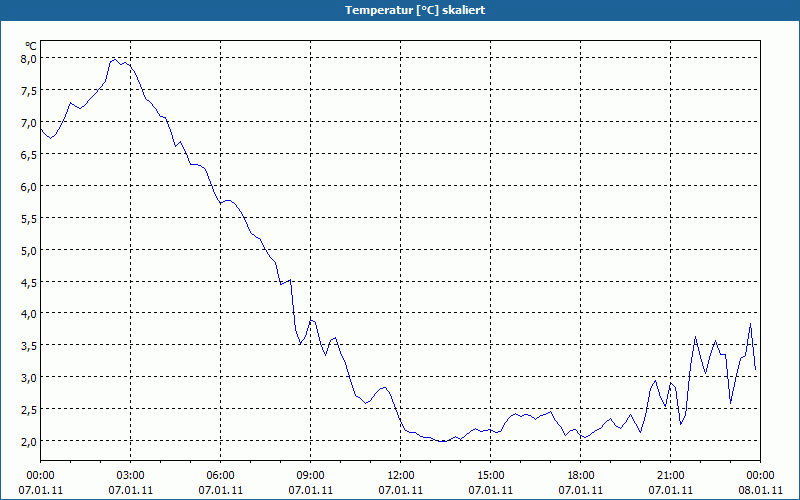The image size is (800, 500).
Task: Click the 21:00 time axis label
Action: coord(670,476)
